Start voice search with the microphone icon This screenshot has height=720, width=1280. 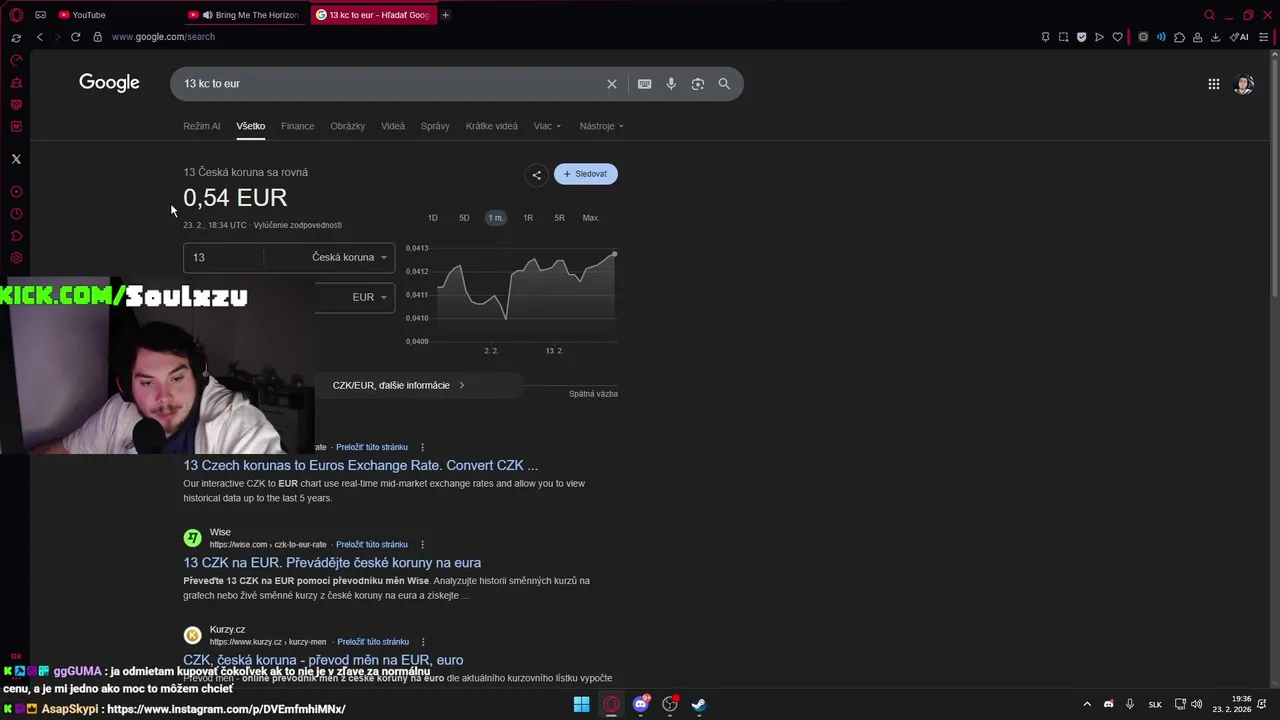pos(671,84)
